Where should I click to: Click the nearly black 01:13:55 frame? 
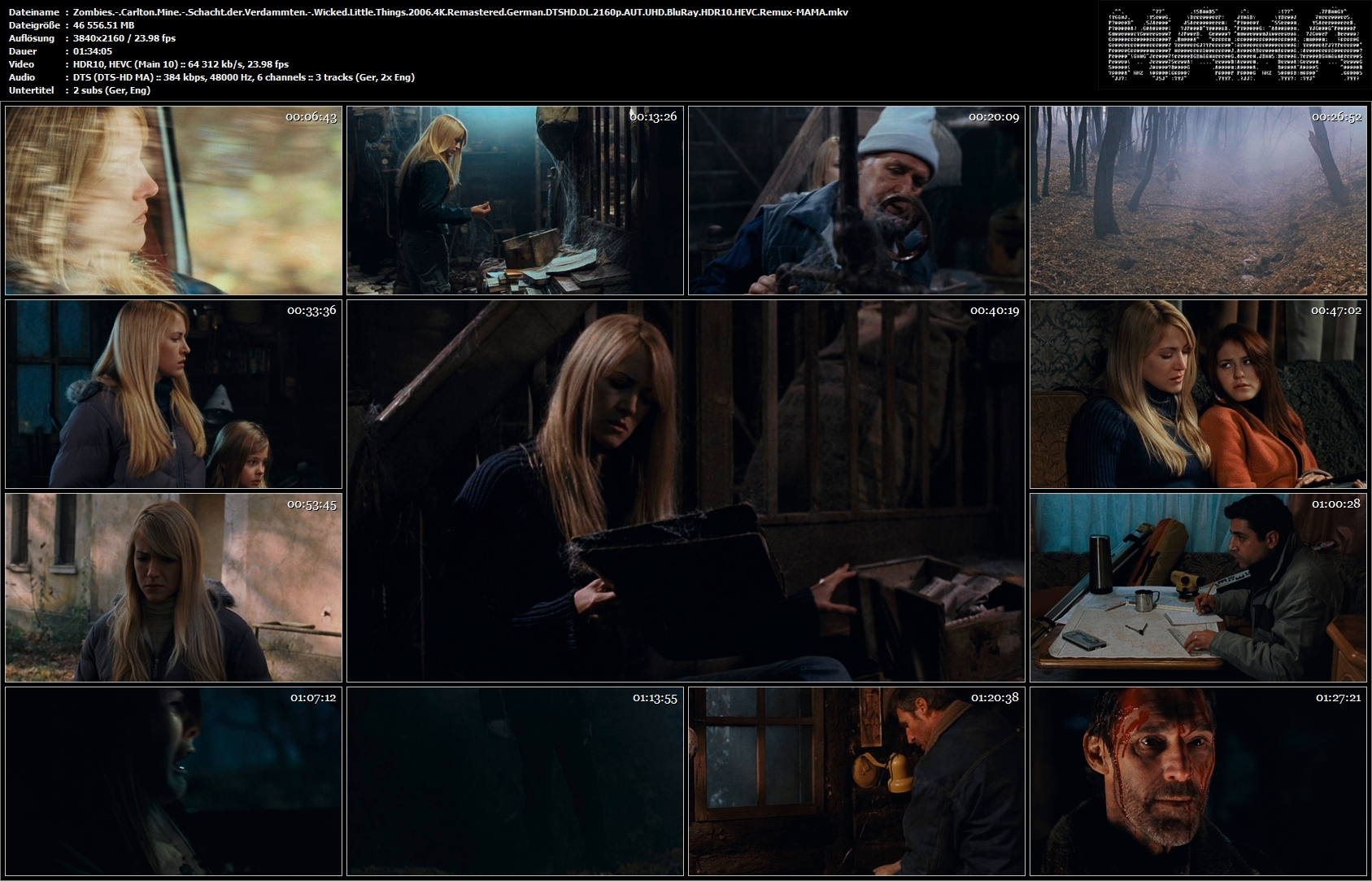coord(515,781)
